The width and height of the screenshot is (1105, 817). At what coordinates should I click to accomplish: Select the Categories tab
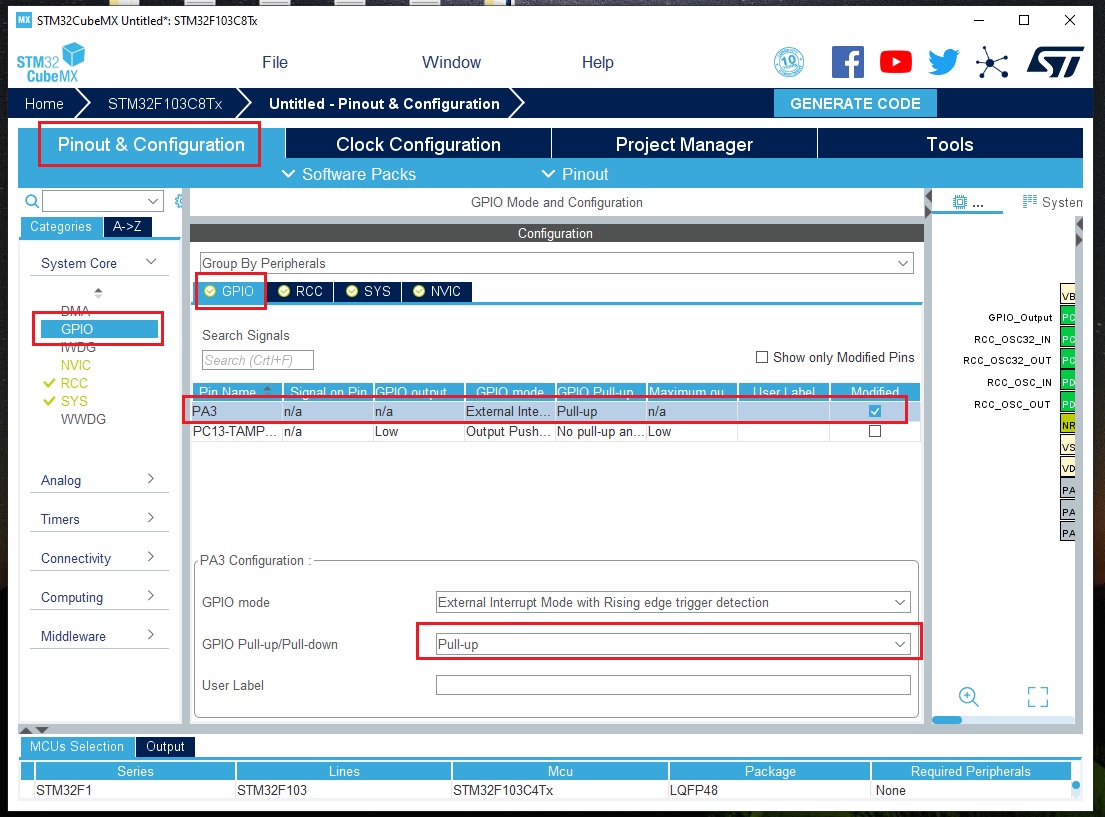(x=61, y=226)
